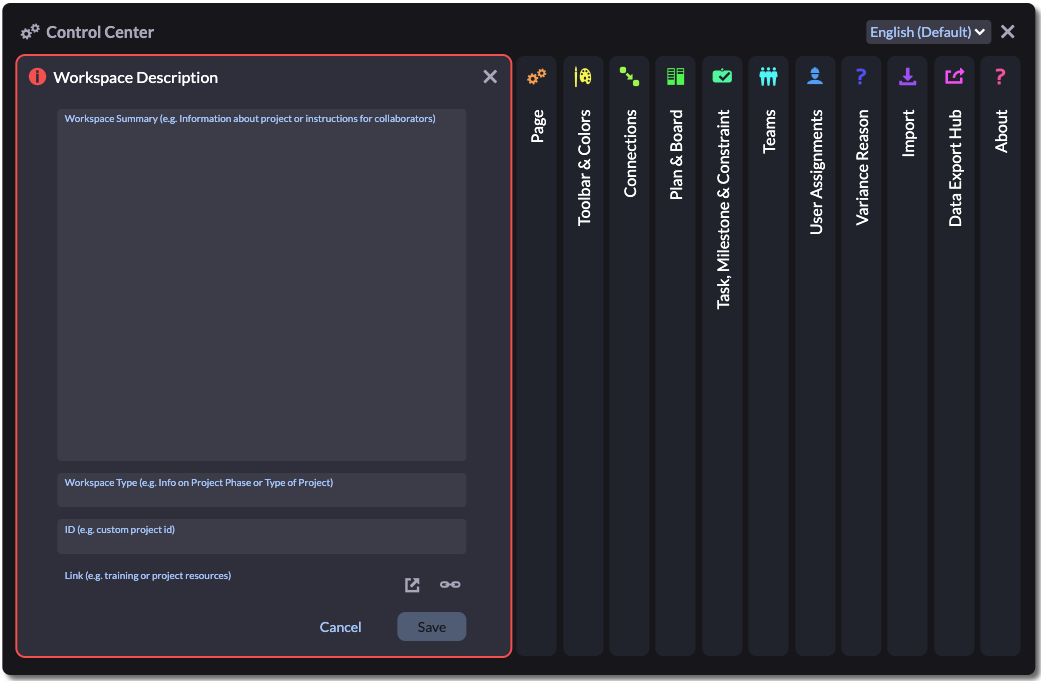Click the Control Center gears icon
This screenshot has height=681, width=1041.
pyautogui.click(x=30, y=31)
